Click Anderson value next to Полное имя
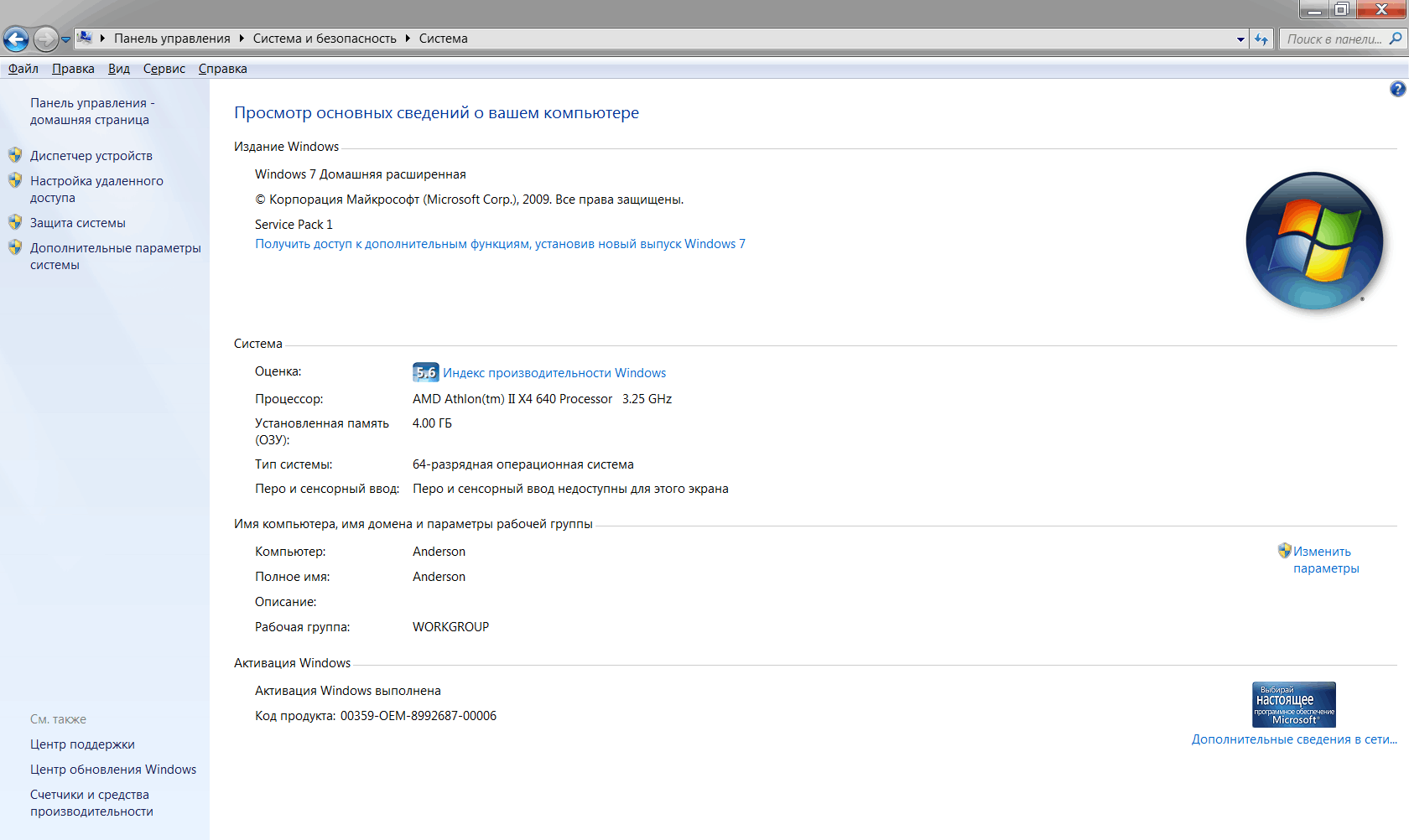The width and height of the screenshot is (1409, 840). (x=439, y=577)
